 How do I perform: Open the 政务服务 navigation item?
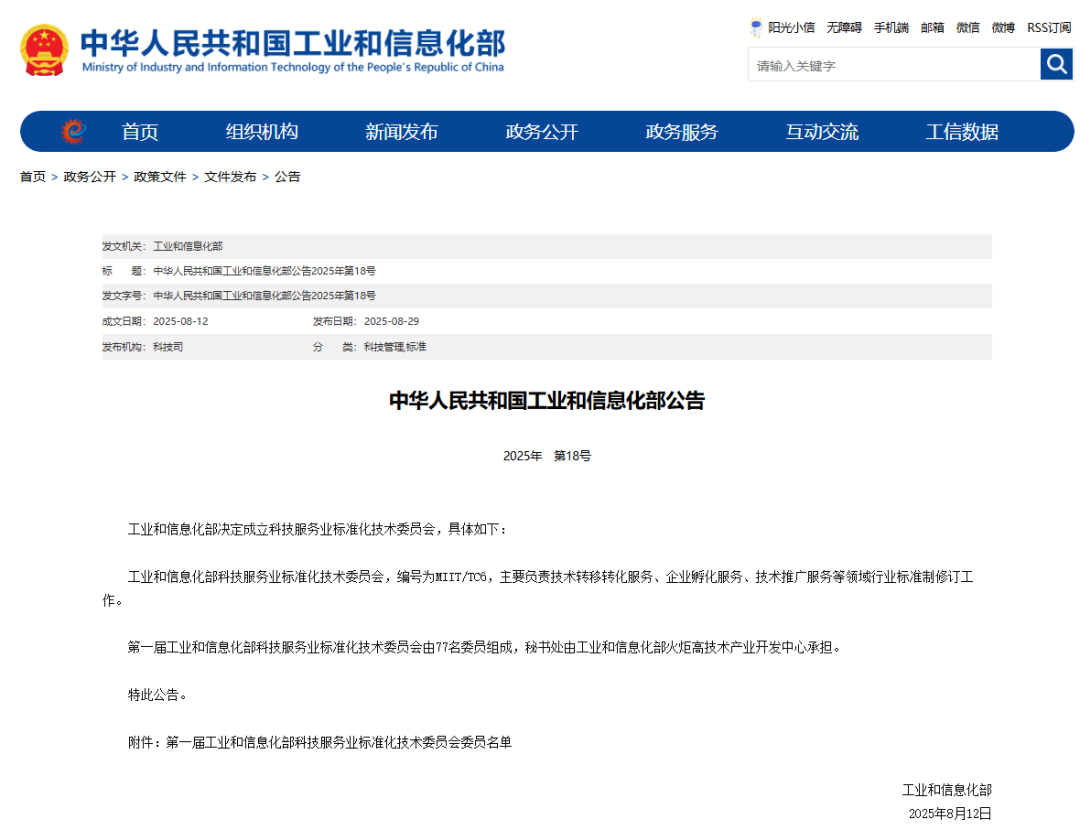682,132
